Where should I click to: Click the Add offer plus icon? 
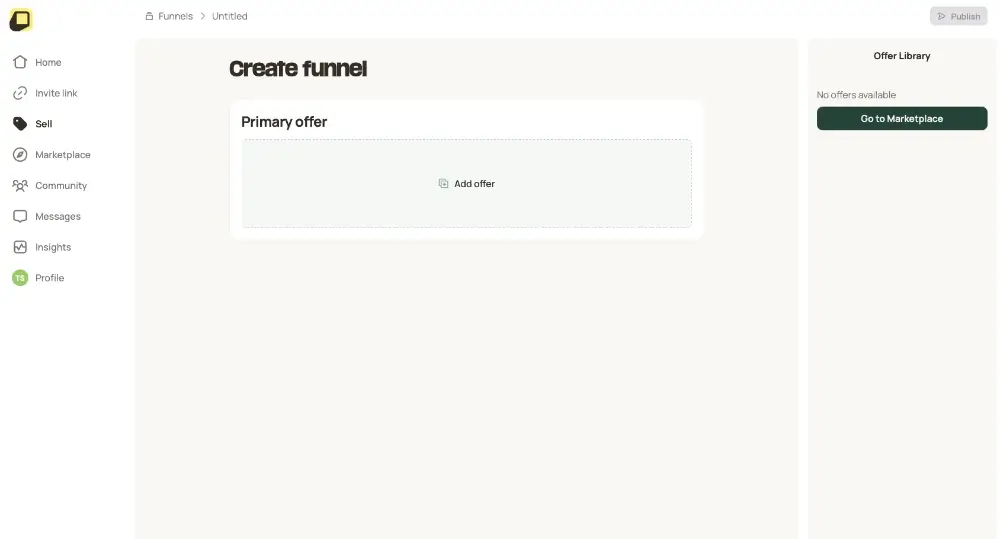pos(443,184)
